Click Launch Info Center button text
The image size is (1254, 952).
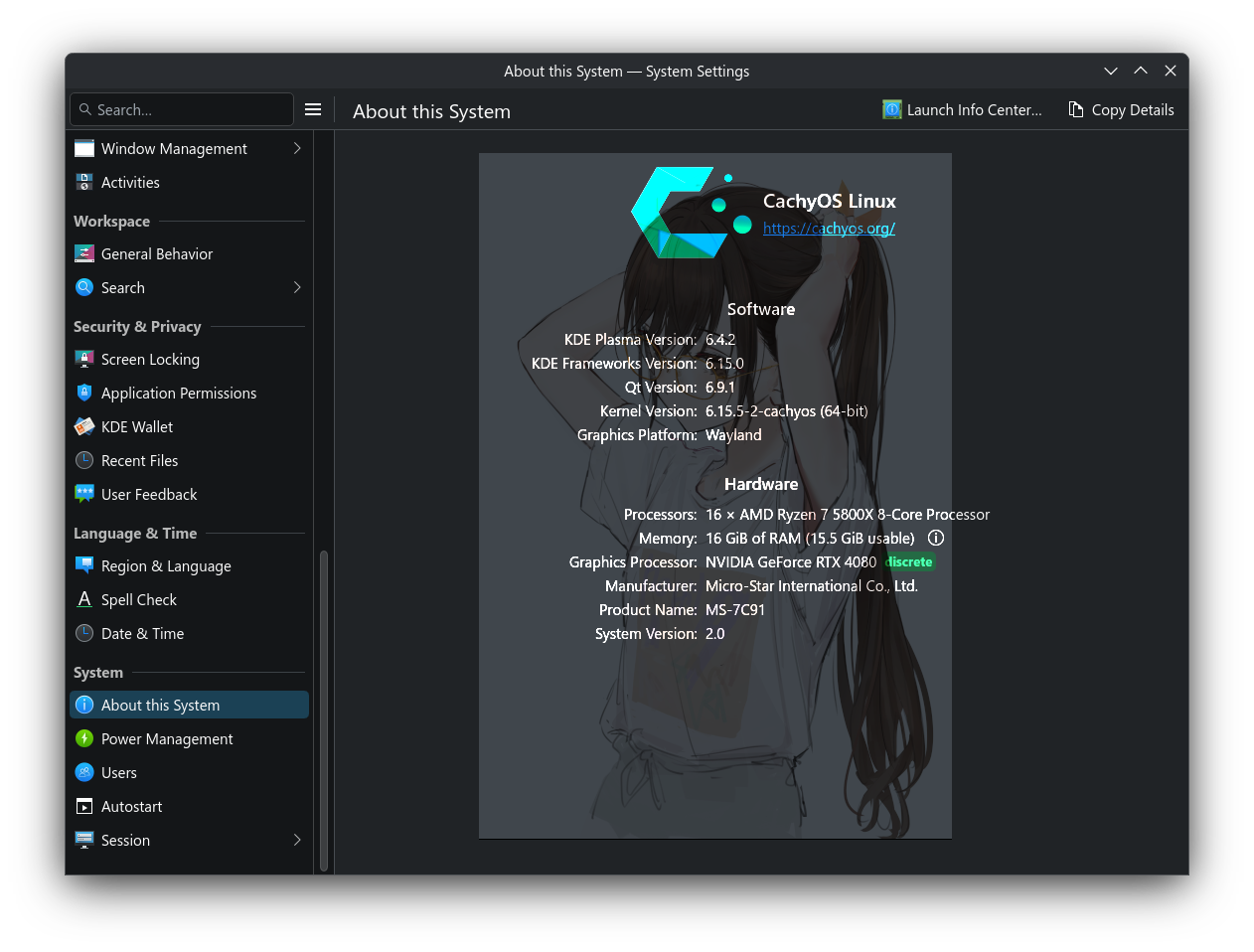(974, 109)
